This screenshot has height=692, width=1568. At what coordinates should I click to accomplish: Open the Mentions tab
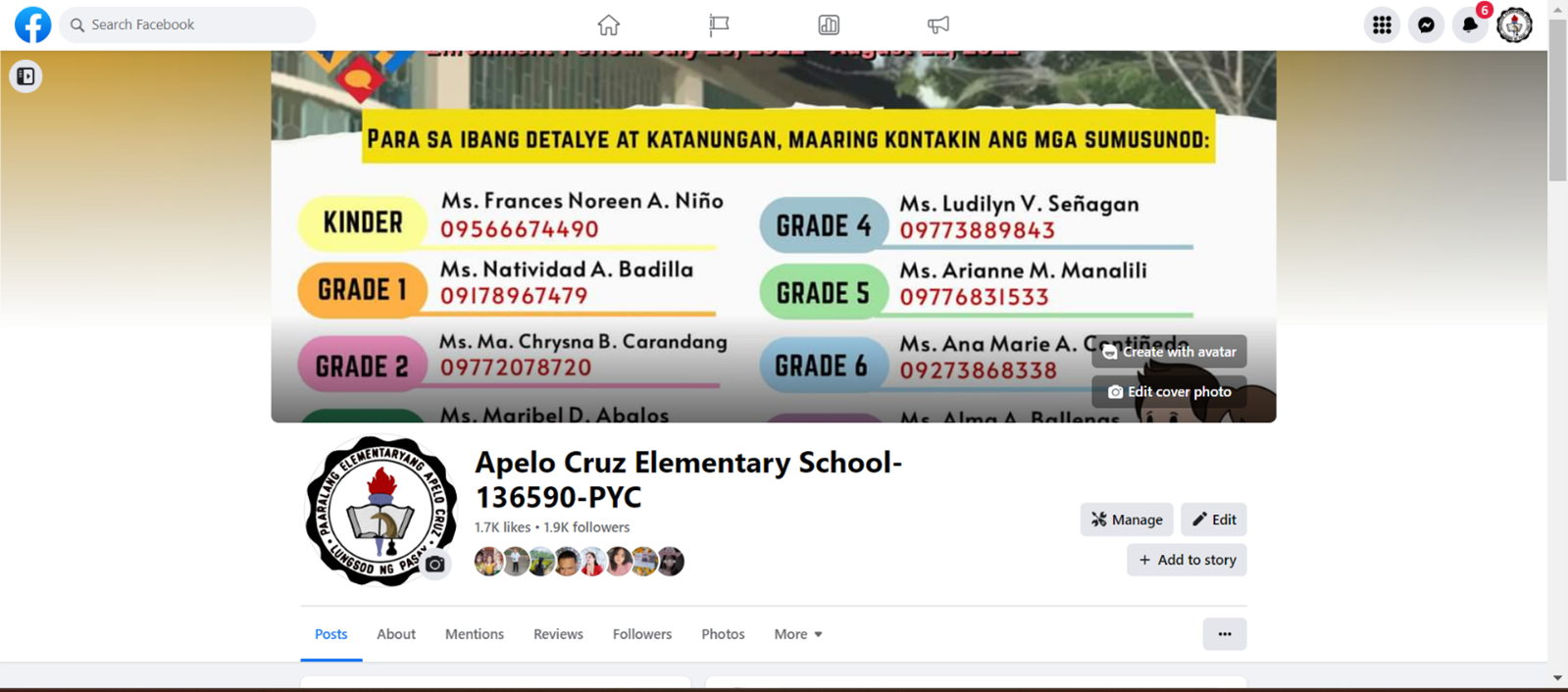pyautogui.click(x=475, y=634)
